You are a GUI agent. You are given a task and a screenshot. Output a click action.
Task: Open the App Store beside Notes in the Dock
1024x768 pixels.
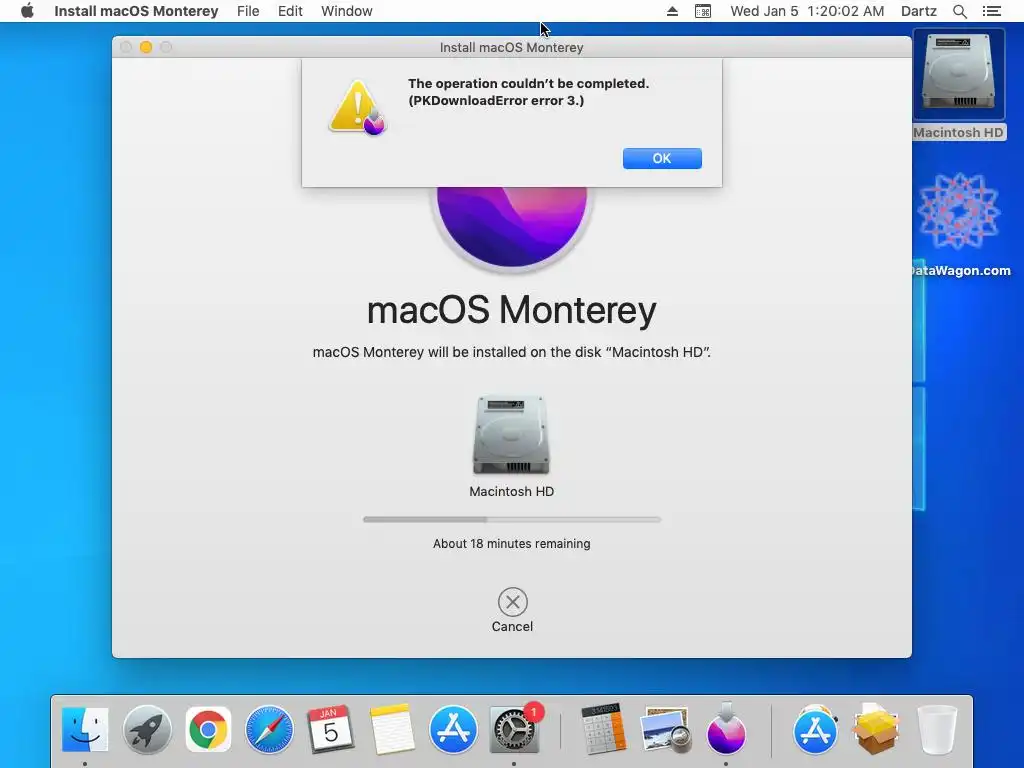click(453, 729)
